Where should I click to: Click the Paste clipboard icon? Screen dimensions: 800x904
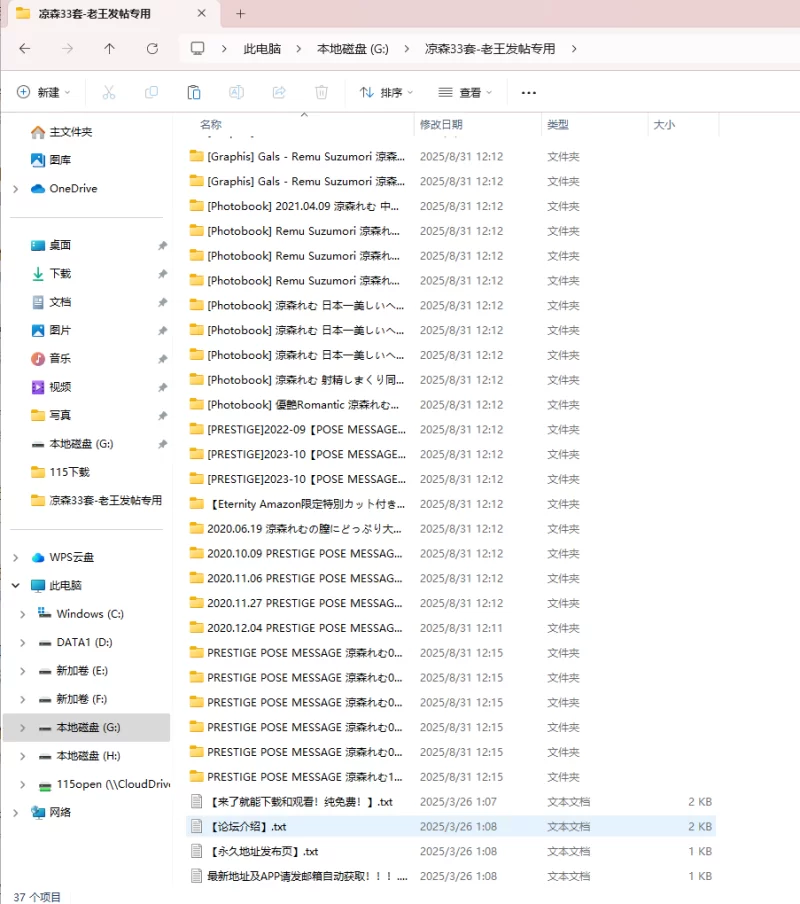[x=194, y=92]
